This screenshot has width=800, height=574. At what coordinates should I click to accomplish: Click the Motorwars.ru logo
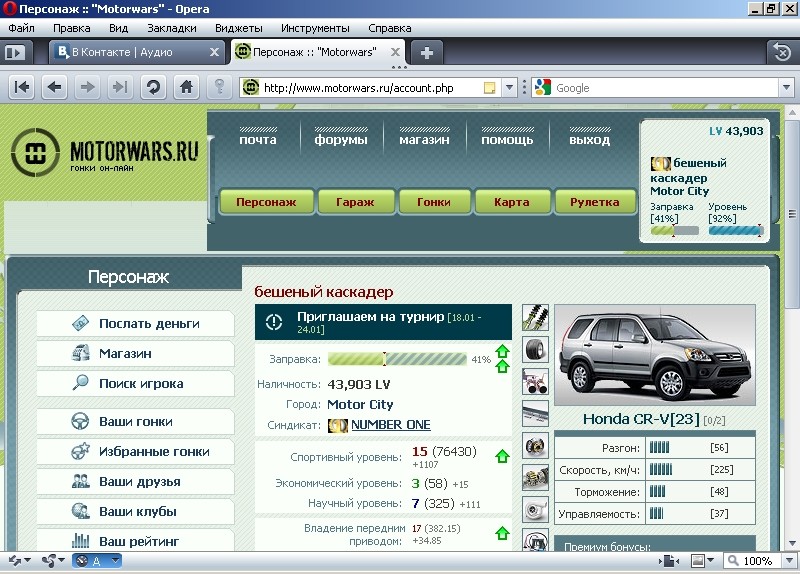coord(105,152)
